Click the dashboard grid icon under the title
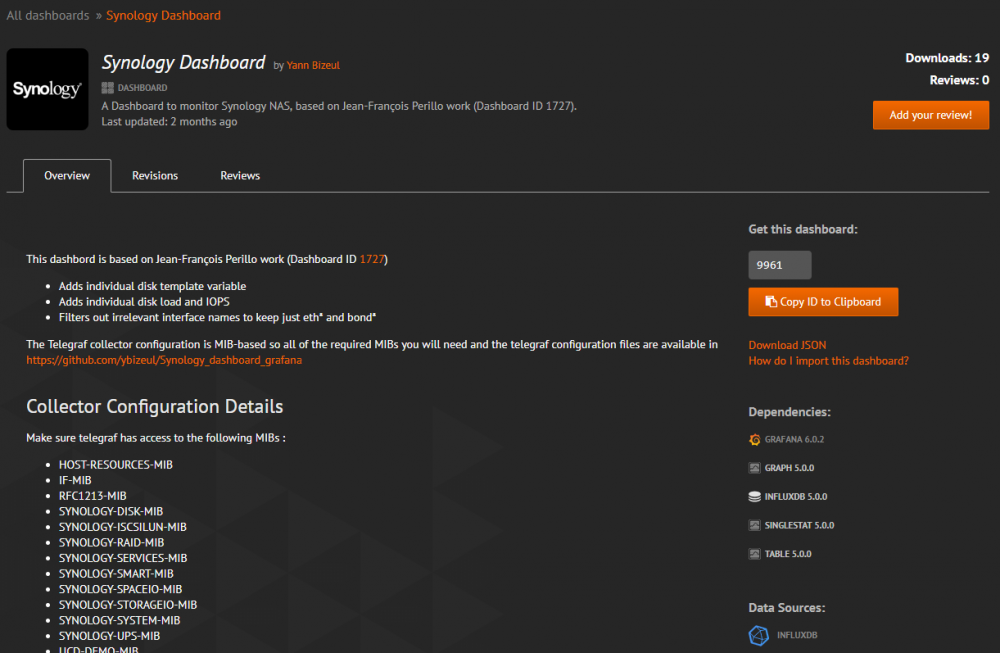Viewport: 1000px width, 653px height. click(107, 88)
